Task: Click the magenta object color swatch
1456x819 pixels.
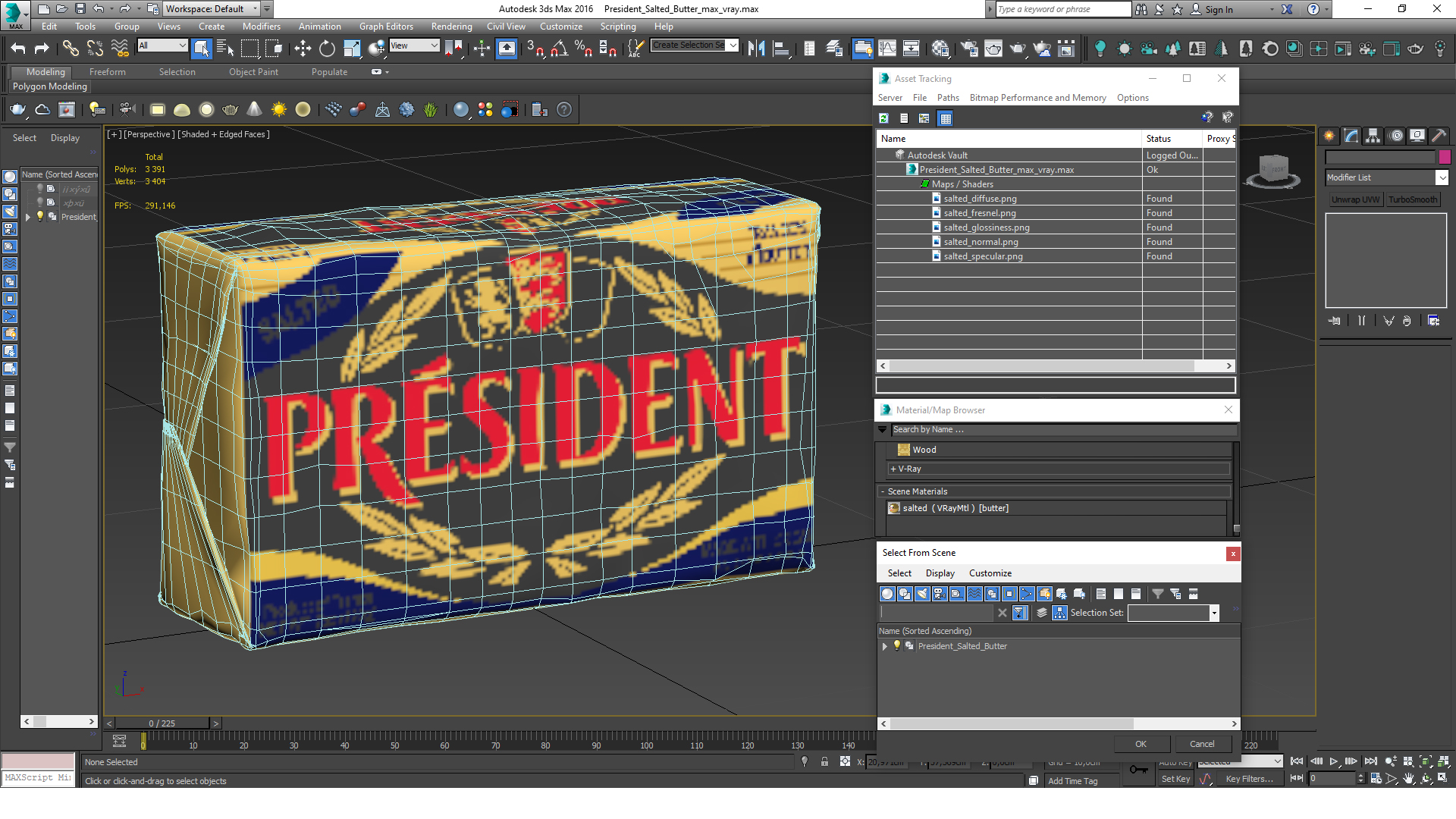Action: tap(1445, 157)
